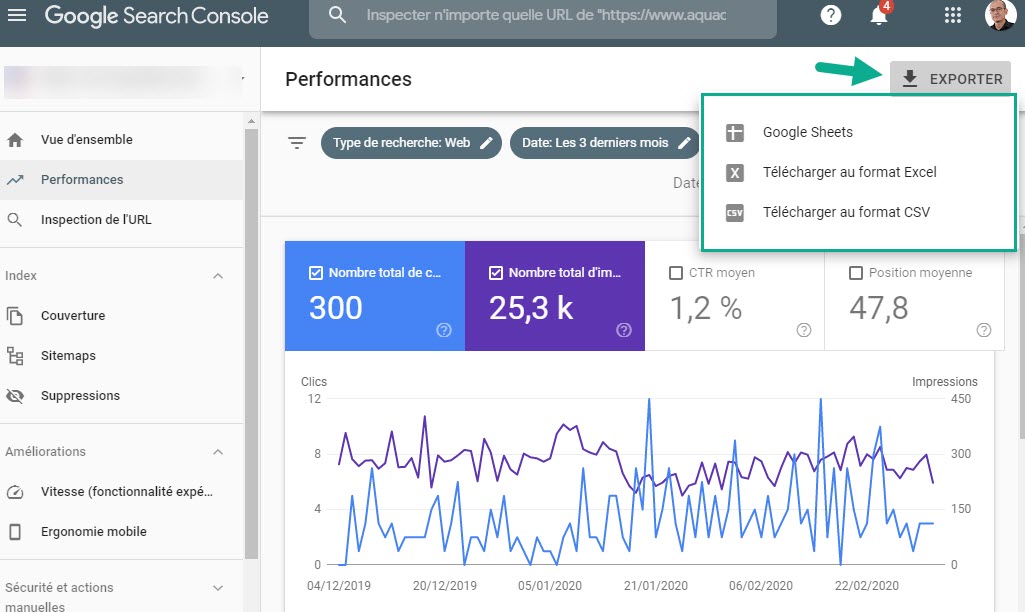Enable the CTR moyen checkbox

[676, 273]
